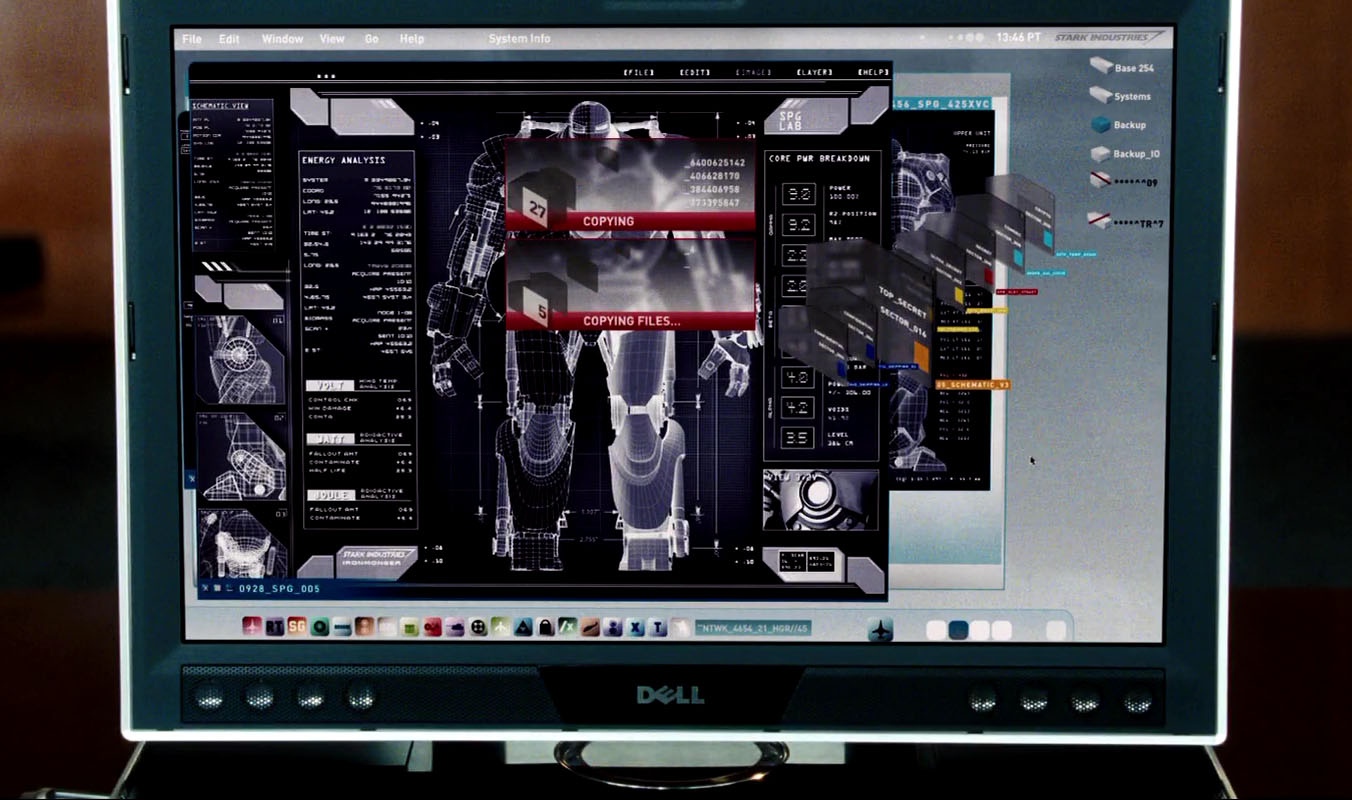Select the blue square in dock tray
This screenshot has width=1352, height=800.
[x=958, y=630]
